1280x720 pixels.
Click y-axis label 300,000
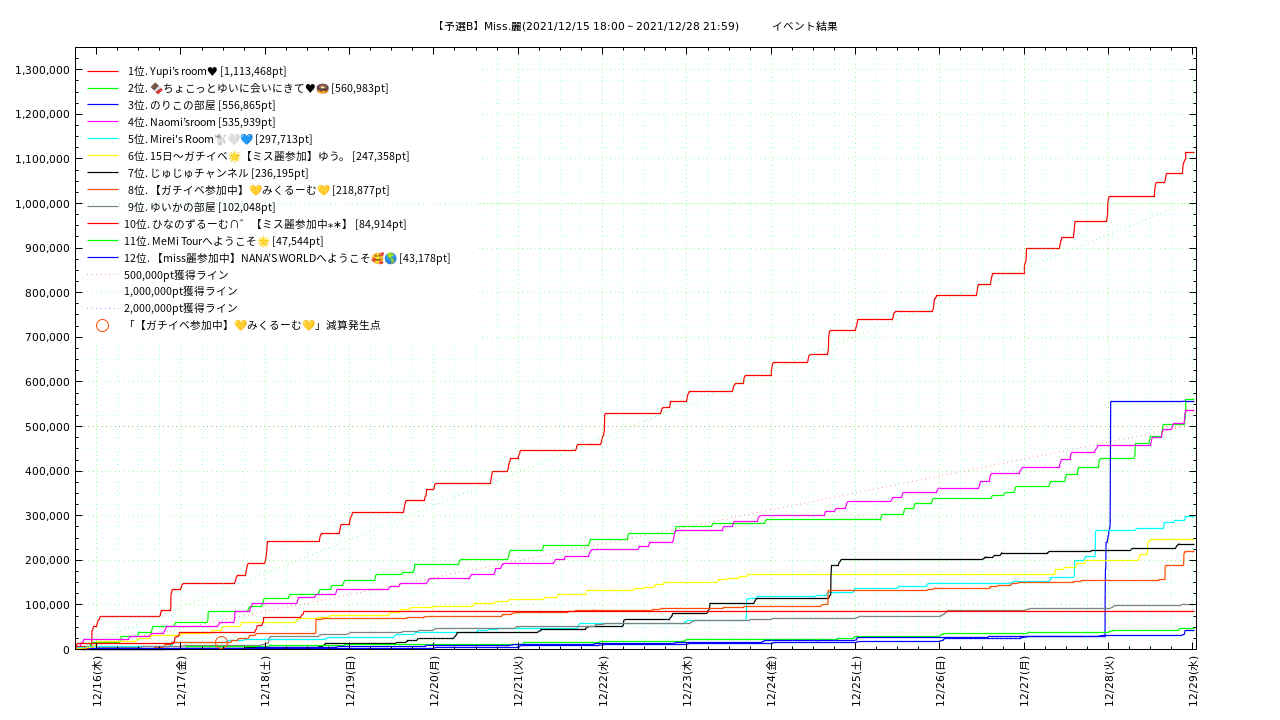coord(48,516)
